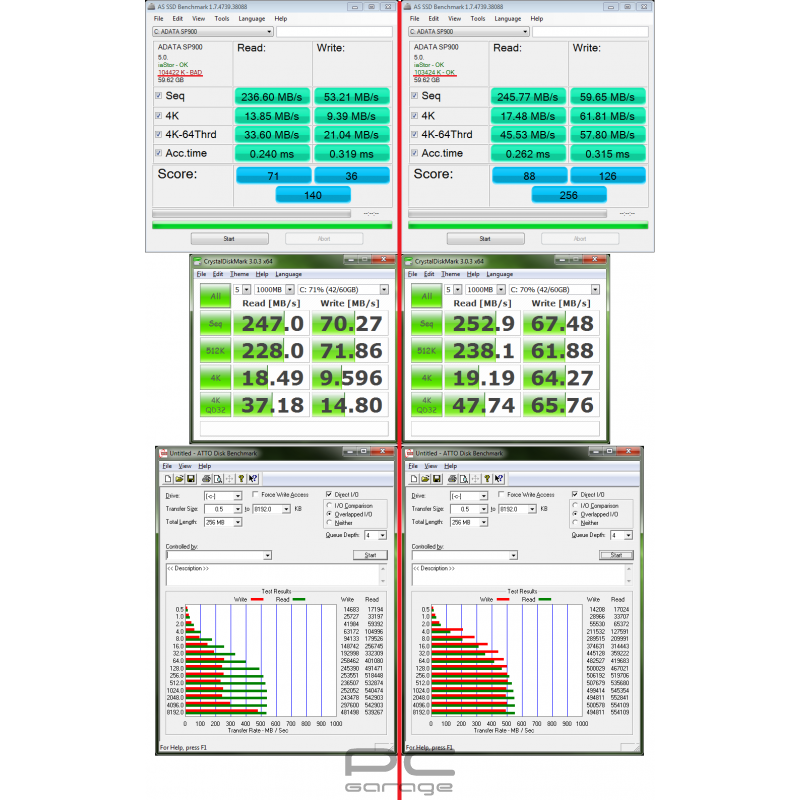Open File menu in right ATTO window
The image size is (800, 800).
tap(413, 466)
